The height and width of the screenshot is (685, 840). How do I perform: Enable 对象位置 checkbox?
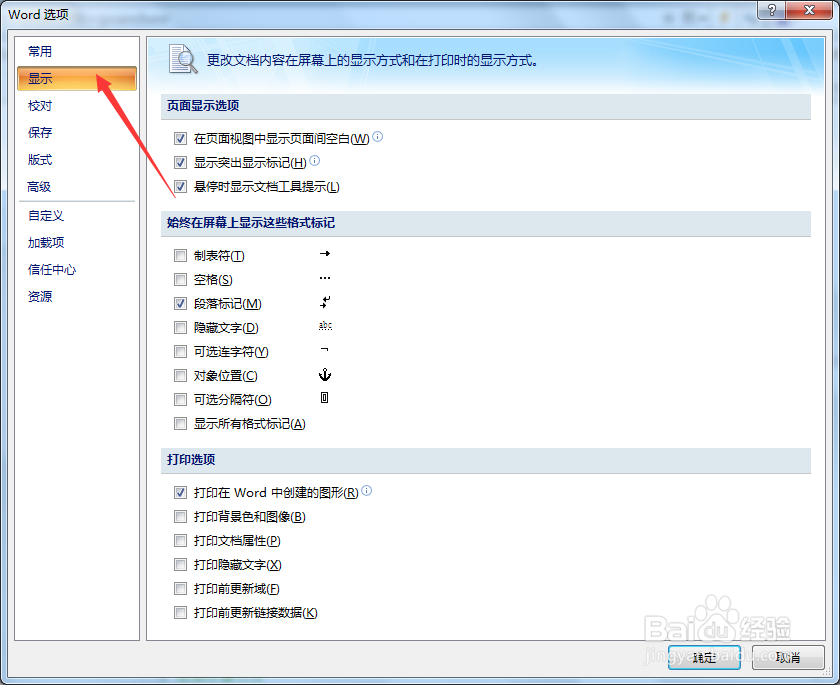pyautogui.click(x=181, y=375)
